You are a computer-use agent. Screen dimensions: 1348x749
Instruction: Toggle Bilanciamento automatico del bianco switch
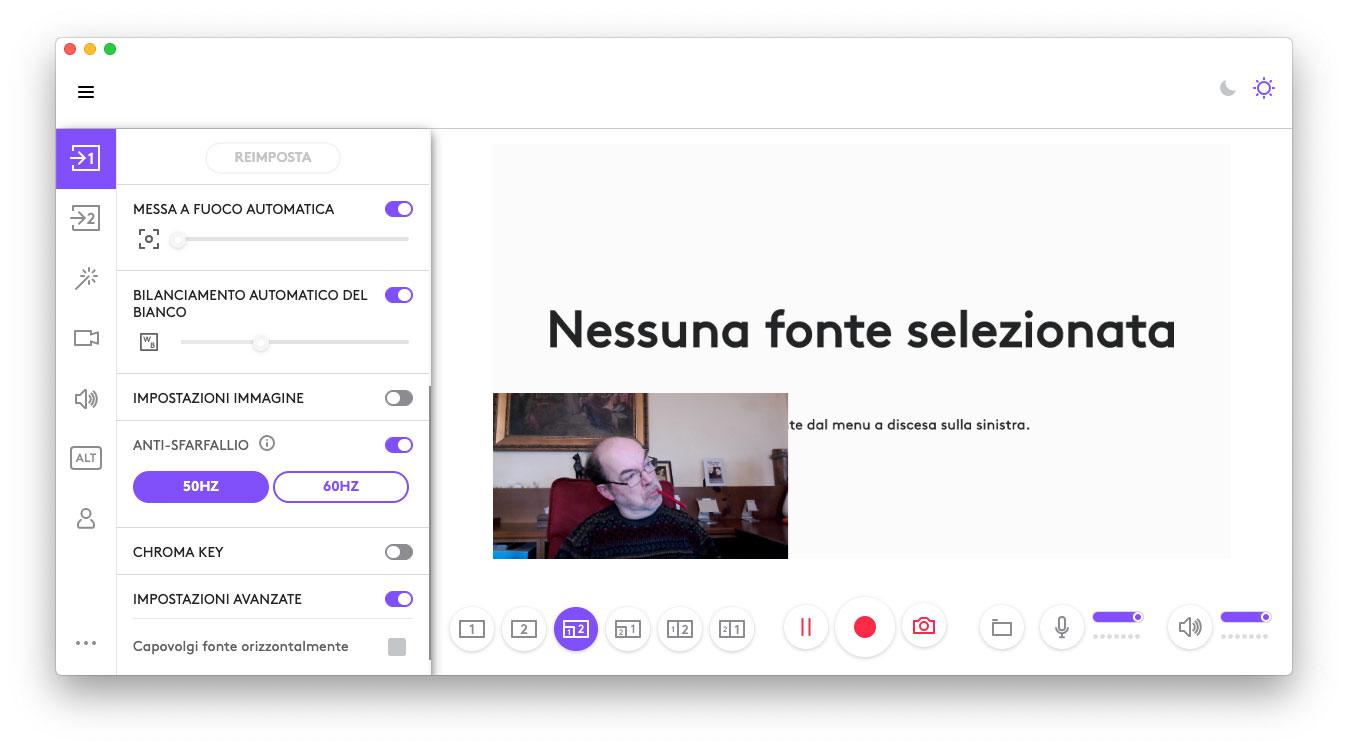(x=399, y=295)
